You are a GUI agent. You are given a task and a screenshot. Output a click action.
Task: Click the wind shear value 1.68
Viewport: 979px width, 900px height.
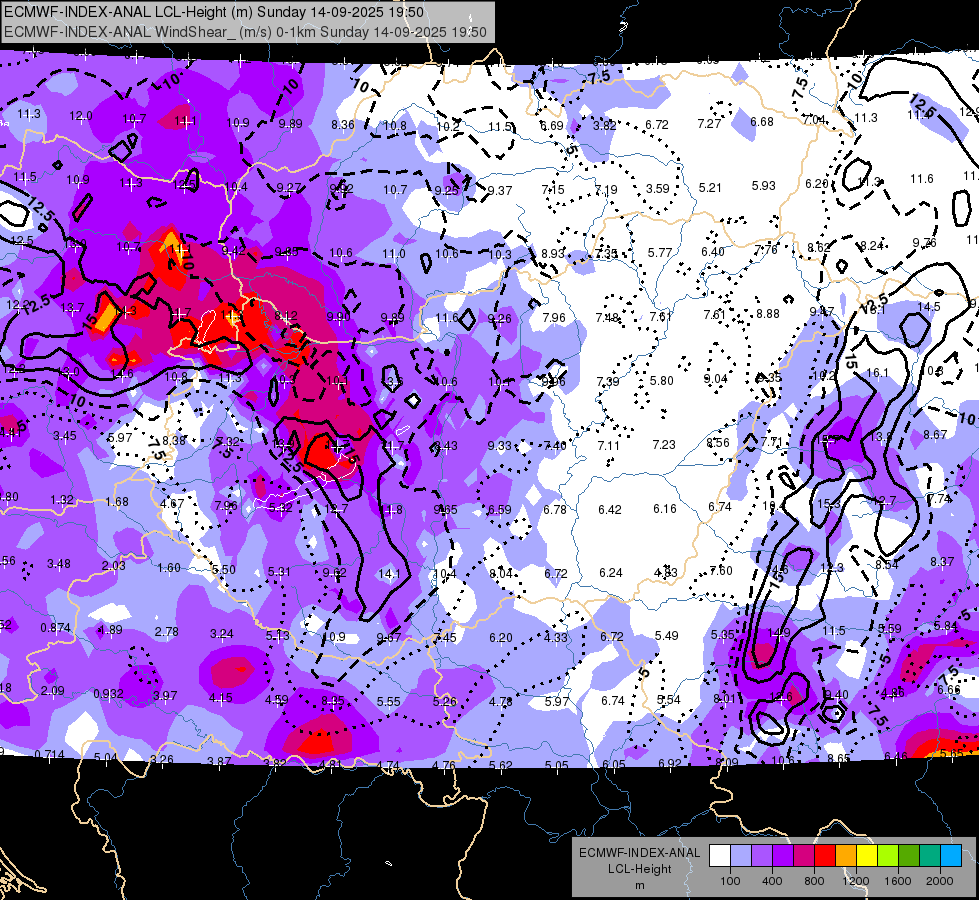tap(117, 502)
